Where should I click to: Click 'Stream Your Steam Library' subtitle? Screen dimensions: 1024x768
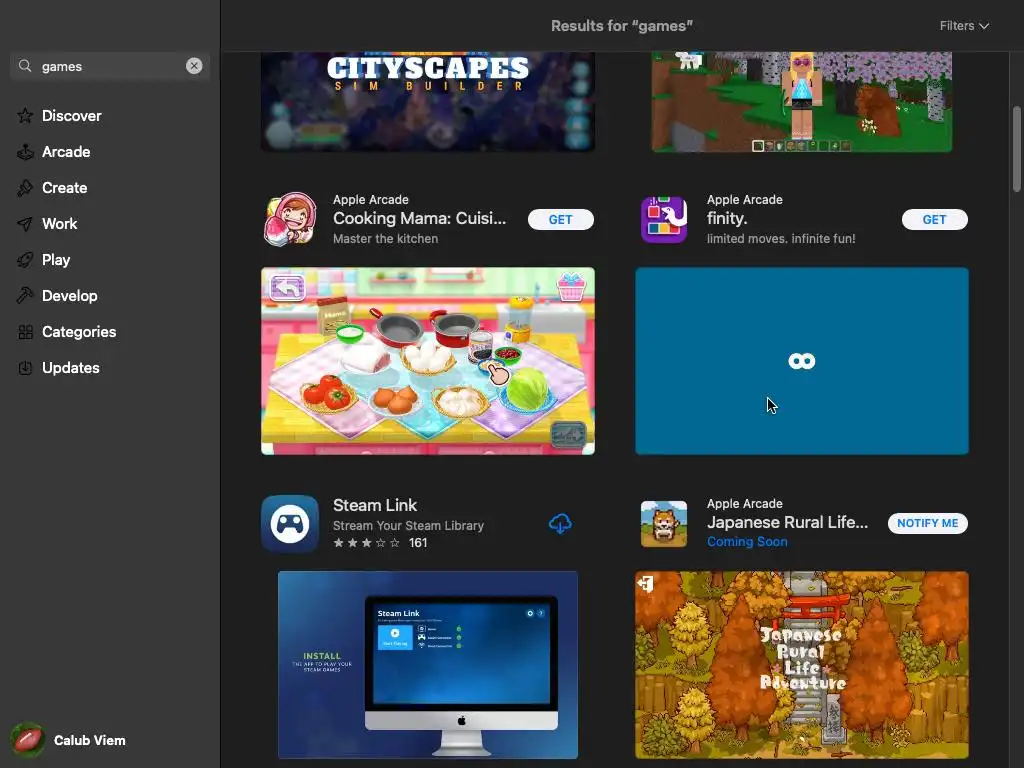pyautogui.click(x=408, y=526)
